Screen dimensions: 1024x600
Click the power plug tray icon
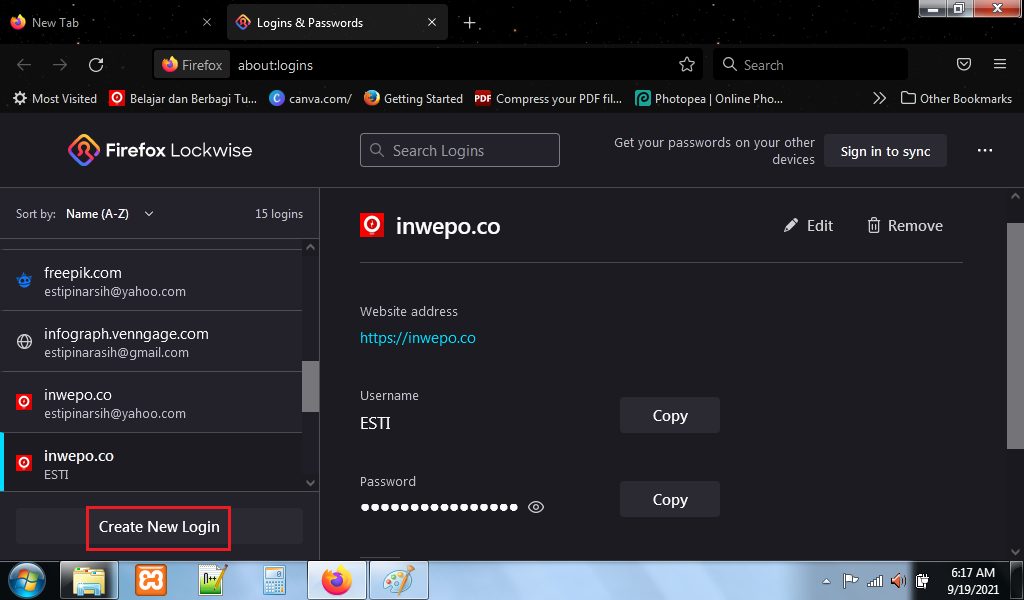click(x=922, y=580)
